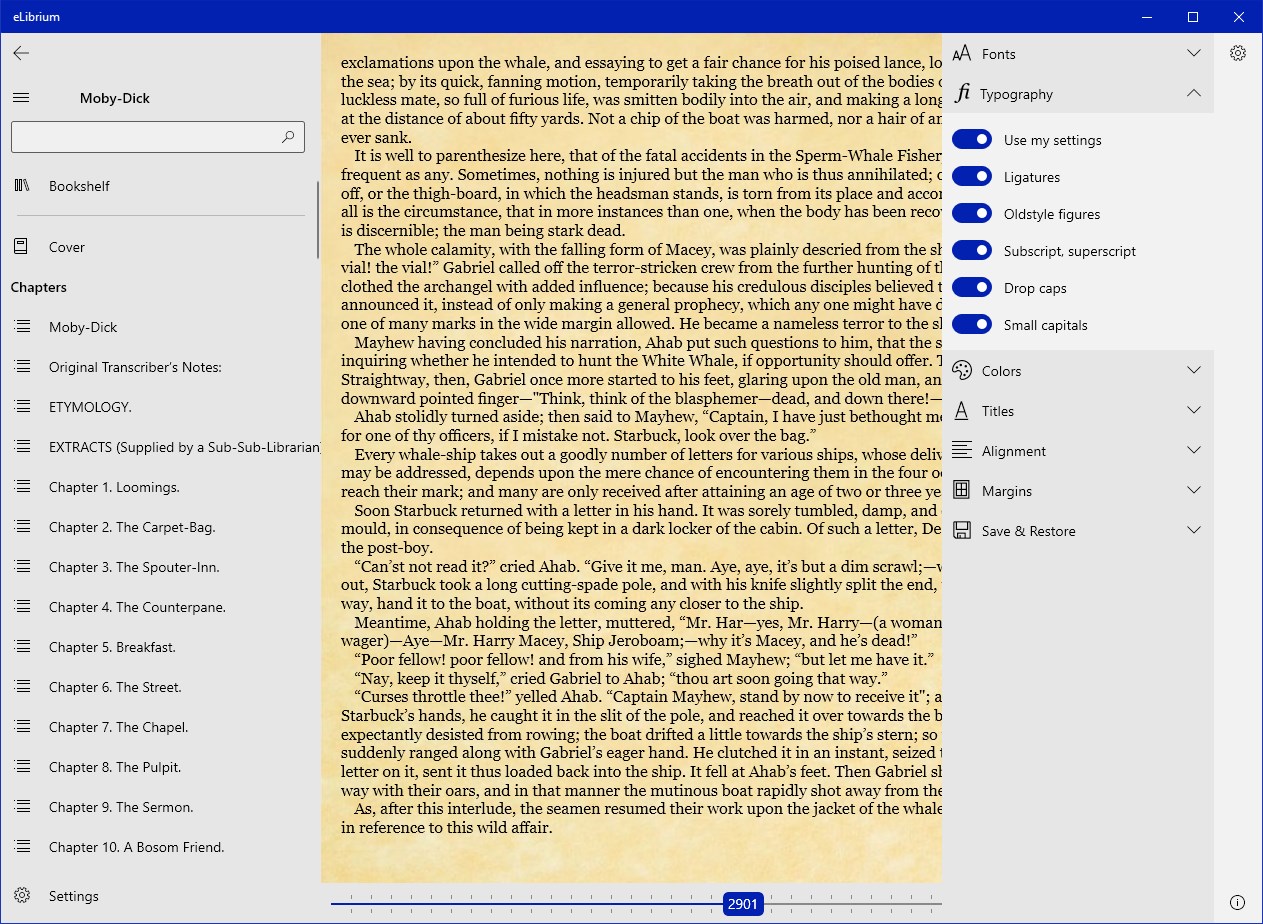Toggle the Ligatures switch
Image resolution: width=1263 pixels, height=924 pixels.
pyautogui.click(x=972, y=177)
